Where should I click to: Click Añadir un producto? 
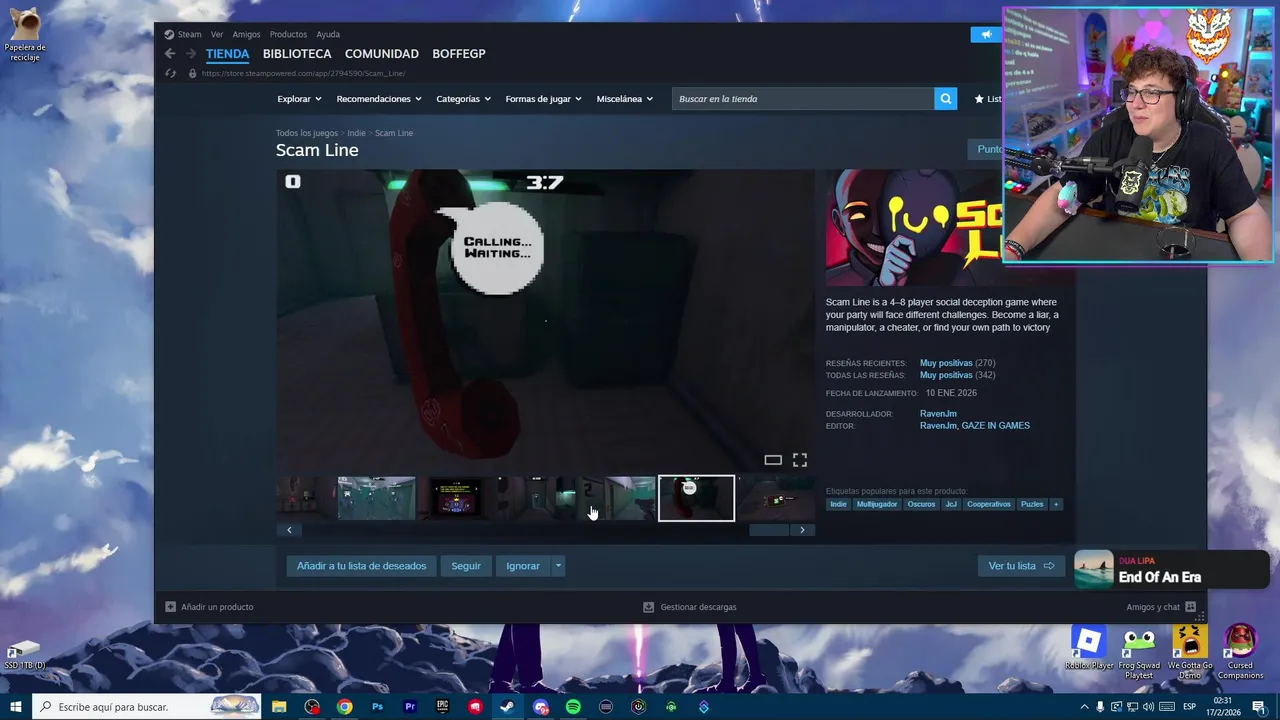(x=209, y=607)
